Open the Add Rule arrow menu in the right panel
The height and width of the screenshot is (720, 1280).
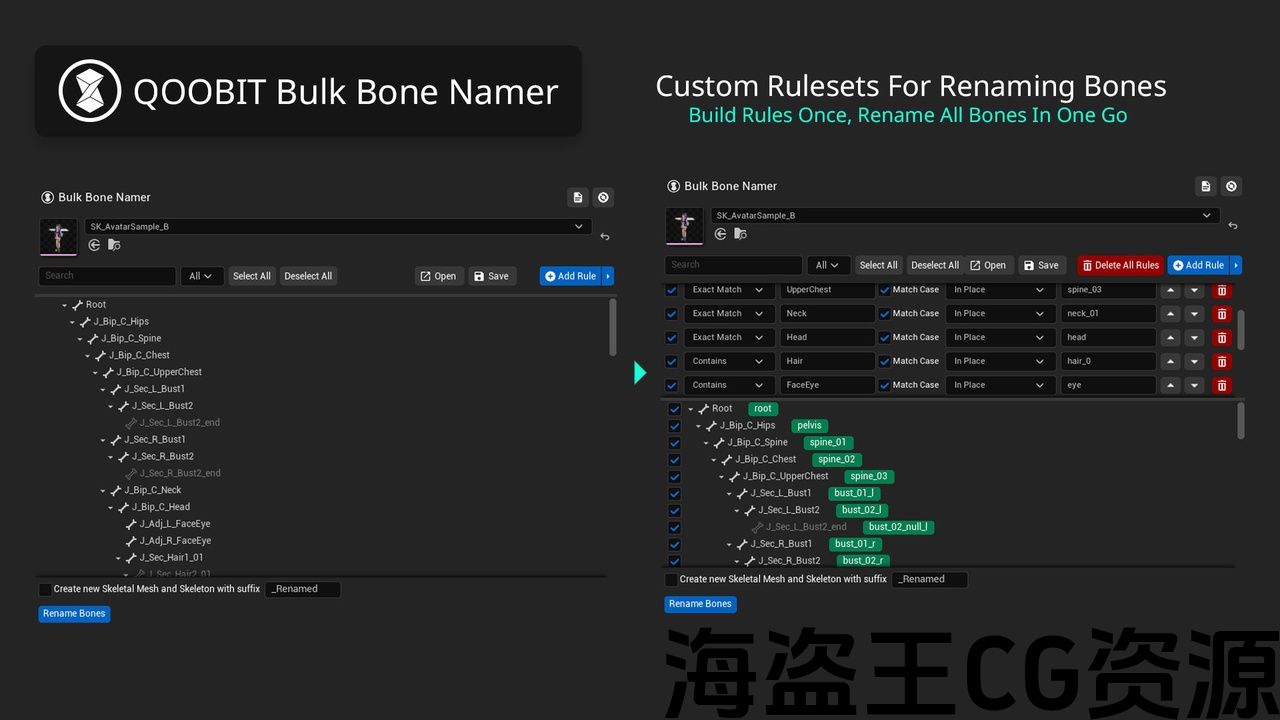(x=1236, y=265)
